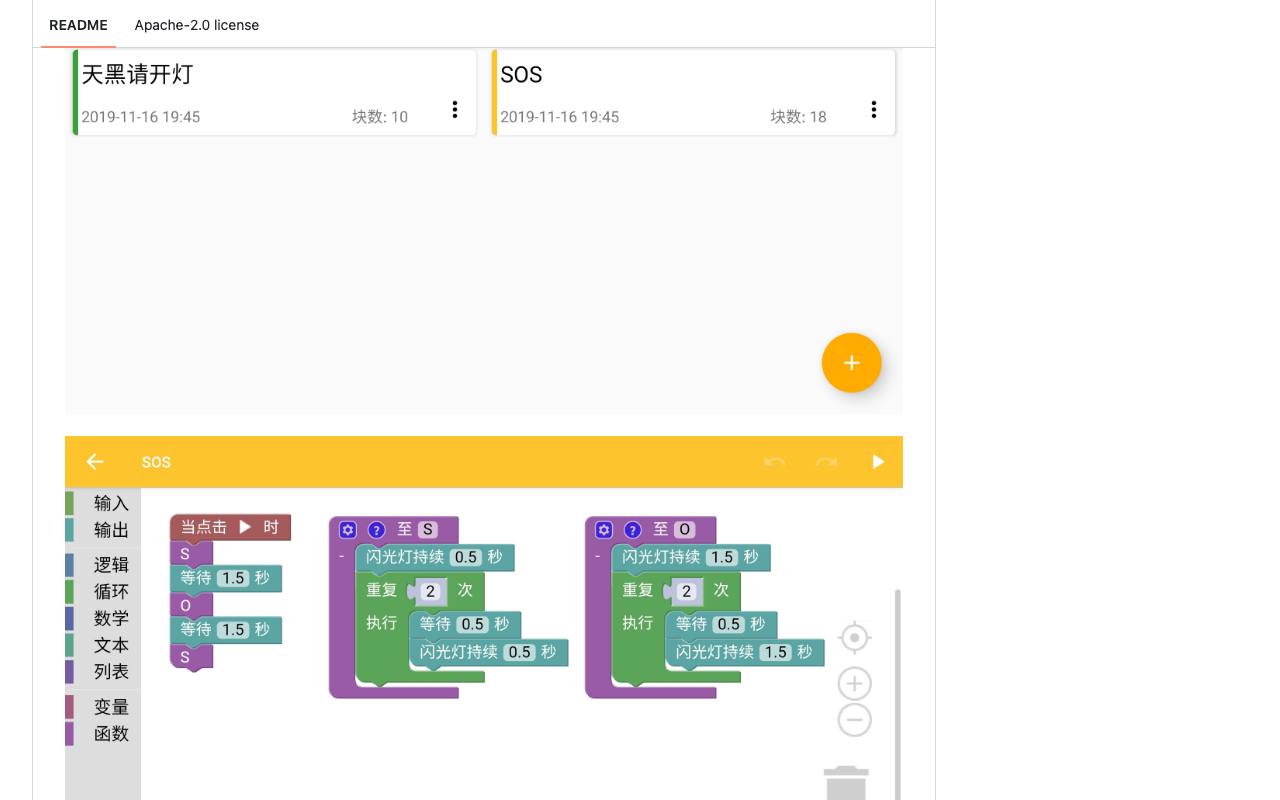
Task: Edit 1.5 flash value inside function O loop
Action: pos(775,652)
